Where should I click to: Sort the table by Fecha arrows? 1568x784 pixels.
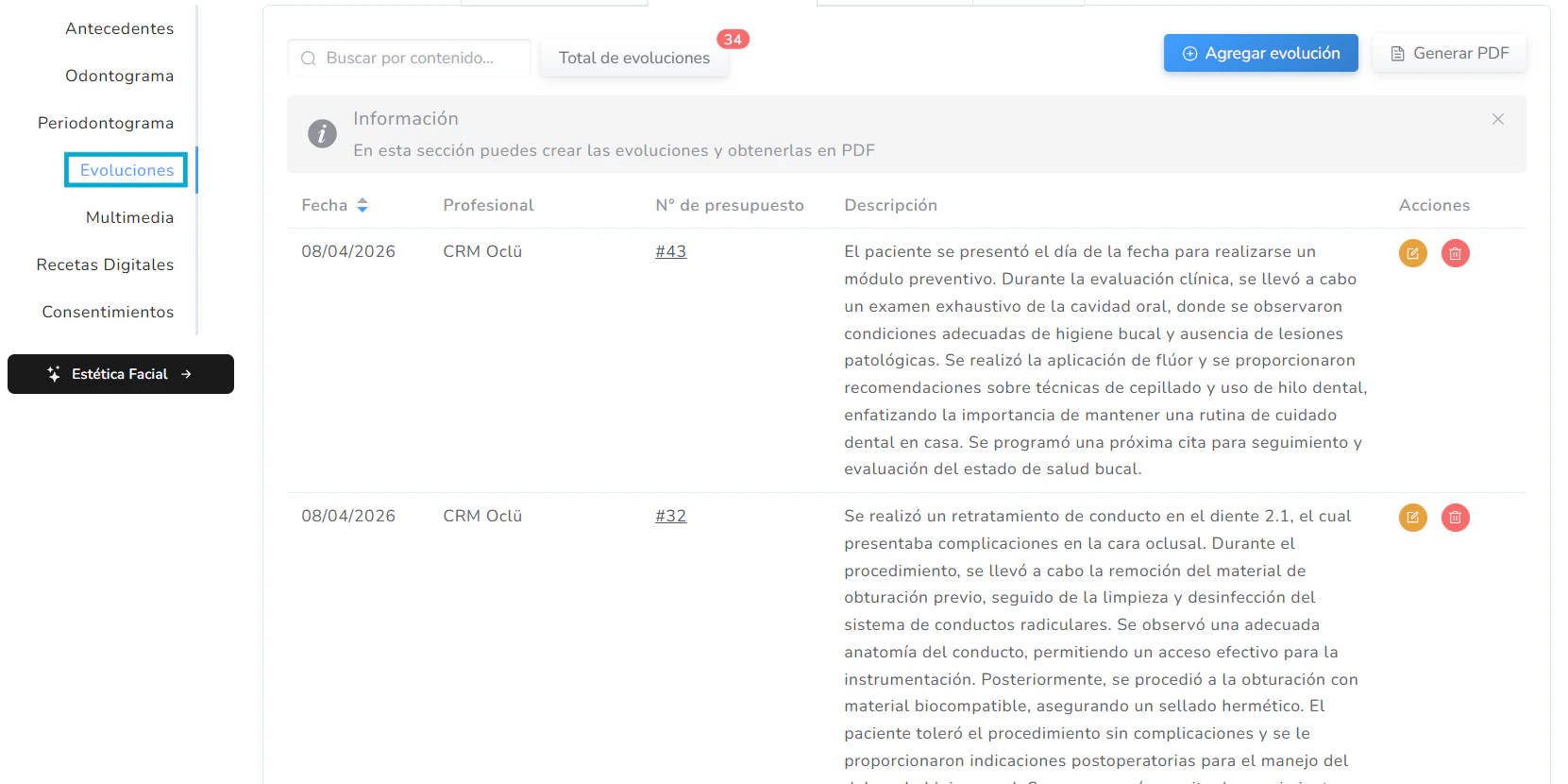(x=362, y=205)
